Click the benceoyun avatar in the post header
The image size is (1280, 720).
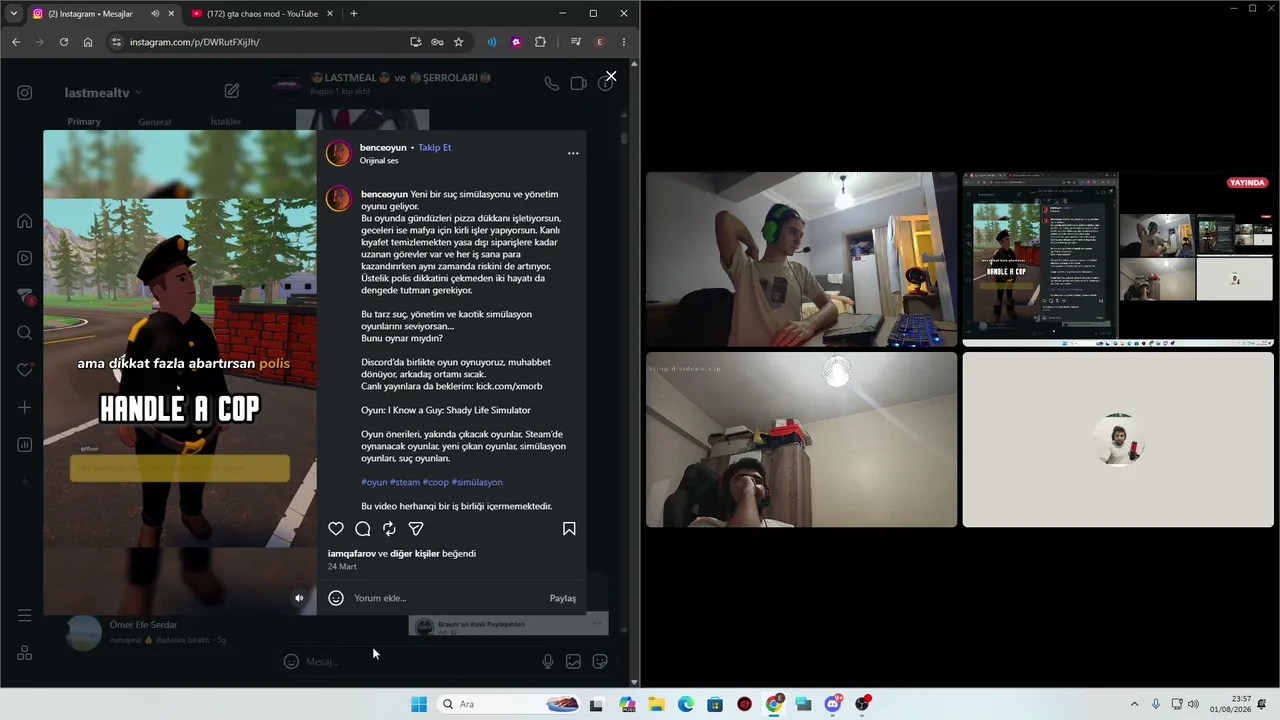point(339,153)
